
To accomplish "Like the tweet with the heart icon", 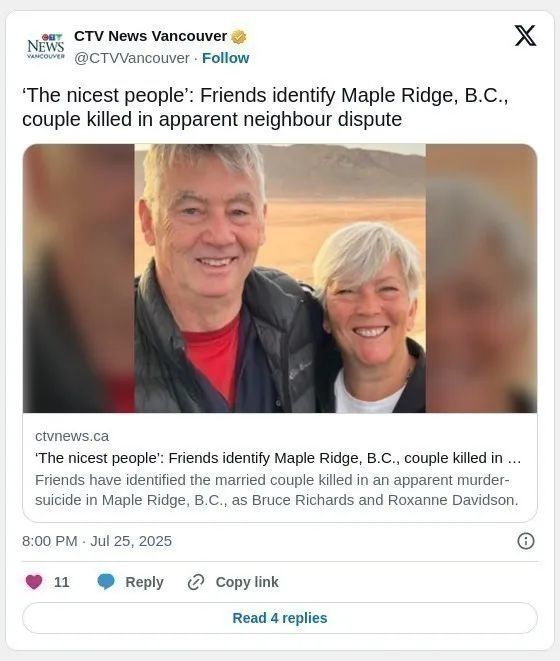I will [x=34, y=582].
